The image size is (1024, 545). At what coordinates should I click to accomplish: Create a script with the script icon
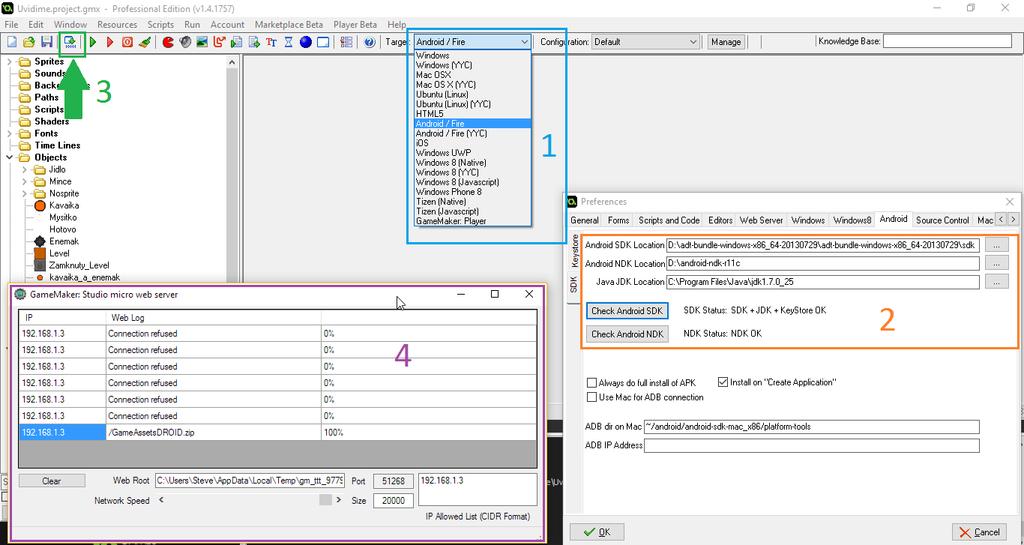[x=237, y=42]
